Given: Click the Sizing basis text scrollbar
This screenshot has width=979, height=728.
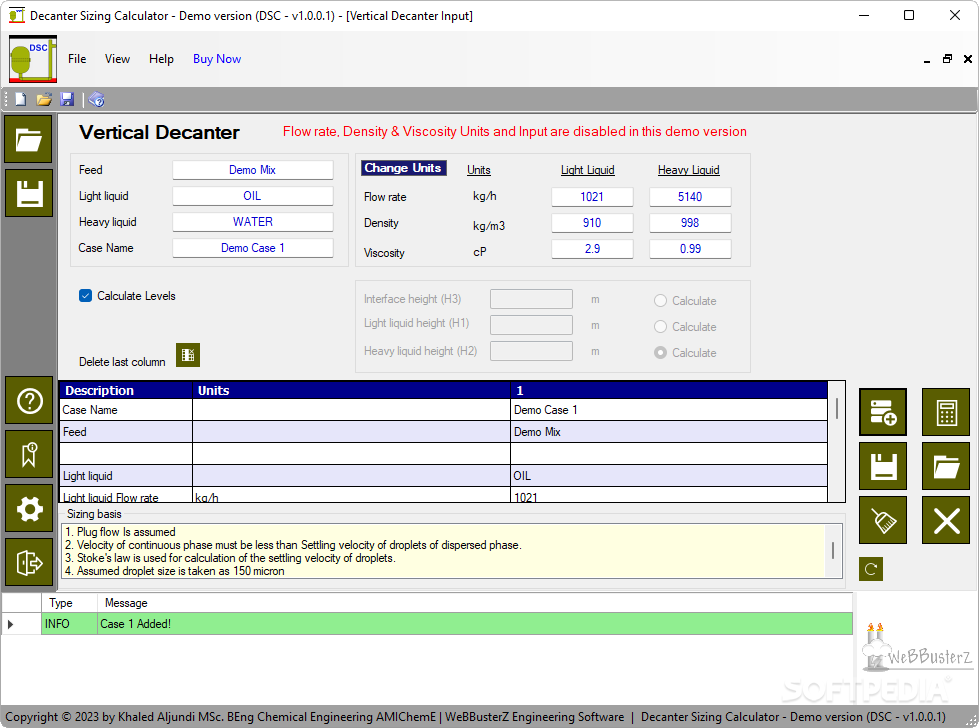Looking at the screenshot, I should point(833,551).
